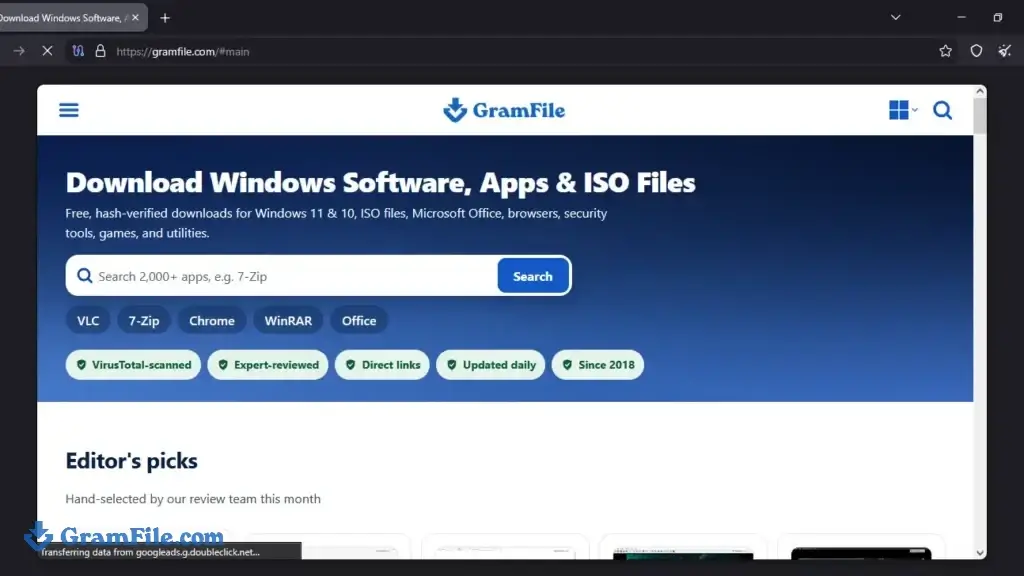Viewport: 1024px width, 576px height.
Task: Click the search icon inside the search box
Action: pos(84,276)
